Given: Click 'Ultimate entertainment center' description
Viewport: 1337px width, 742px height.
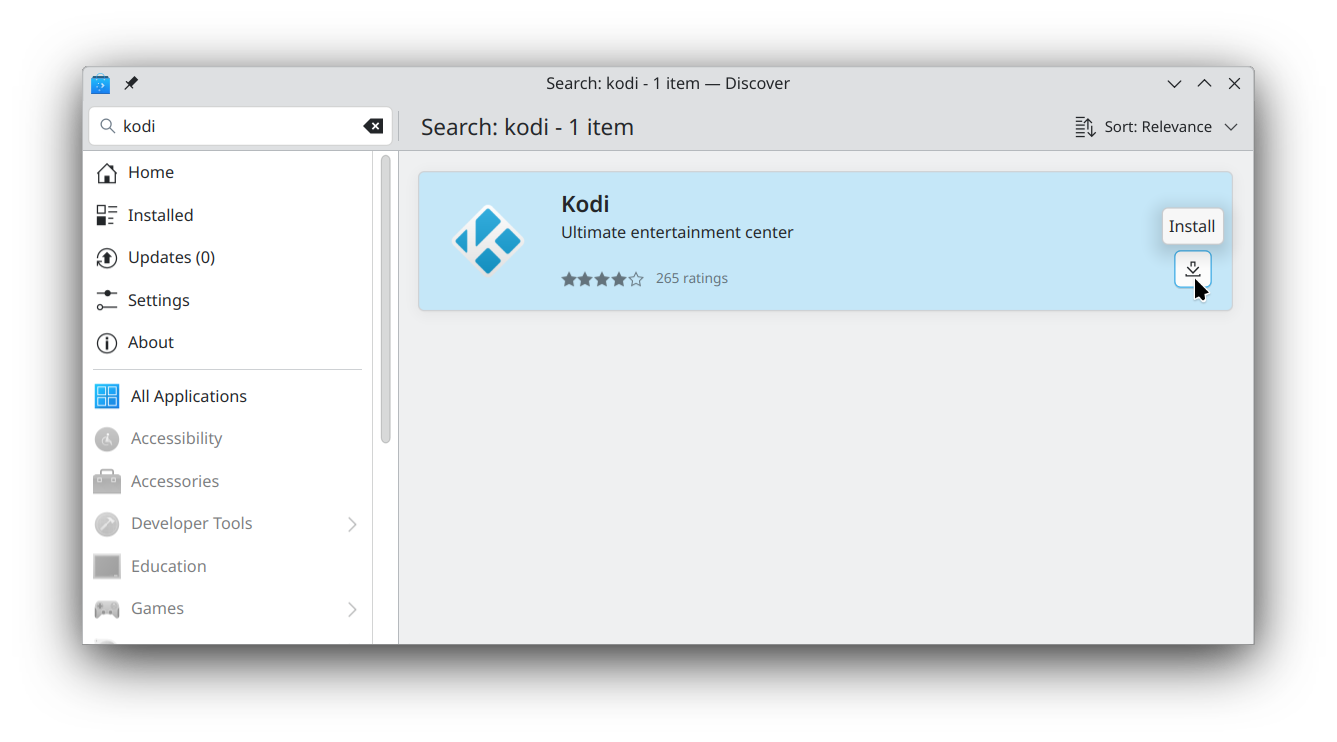Looking at the screenshot, I should [677, 232].
